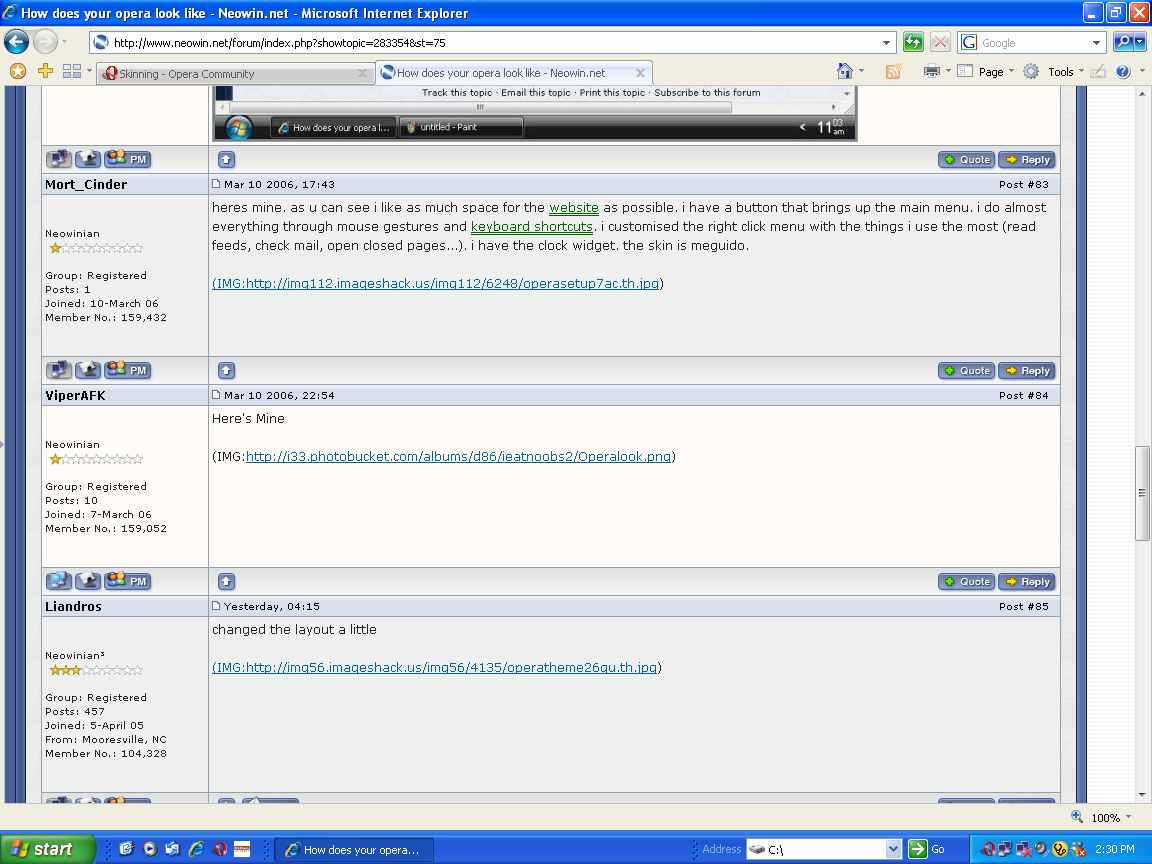Image resolution: width=1152 pixels, height=864 pixels.
Task: Click the green 'website' link in Mort_Cinder's post
Action: 574,208
